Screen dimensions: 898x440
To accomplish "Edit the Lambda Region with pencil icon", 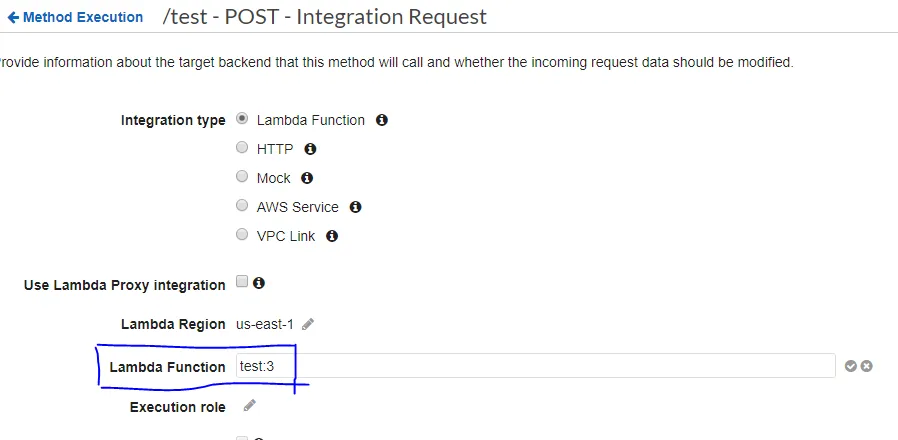I will [x=309, y=324].
